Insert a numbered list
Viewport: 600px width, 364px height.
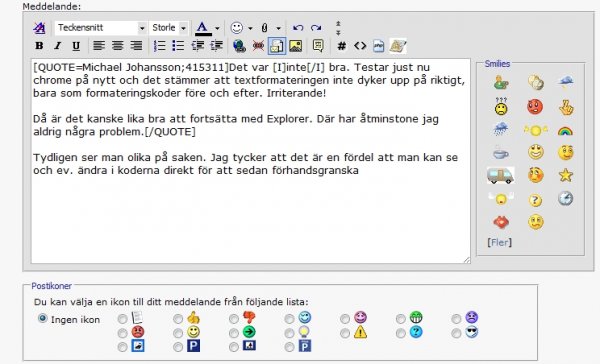pyautogui.click(x=160, y=46)
